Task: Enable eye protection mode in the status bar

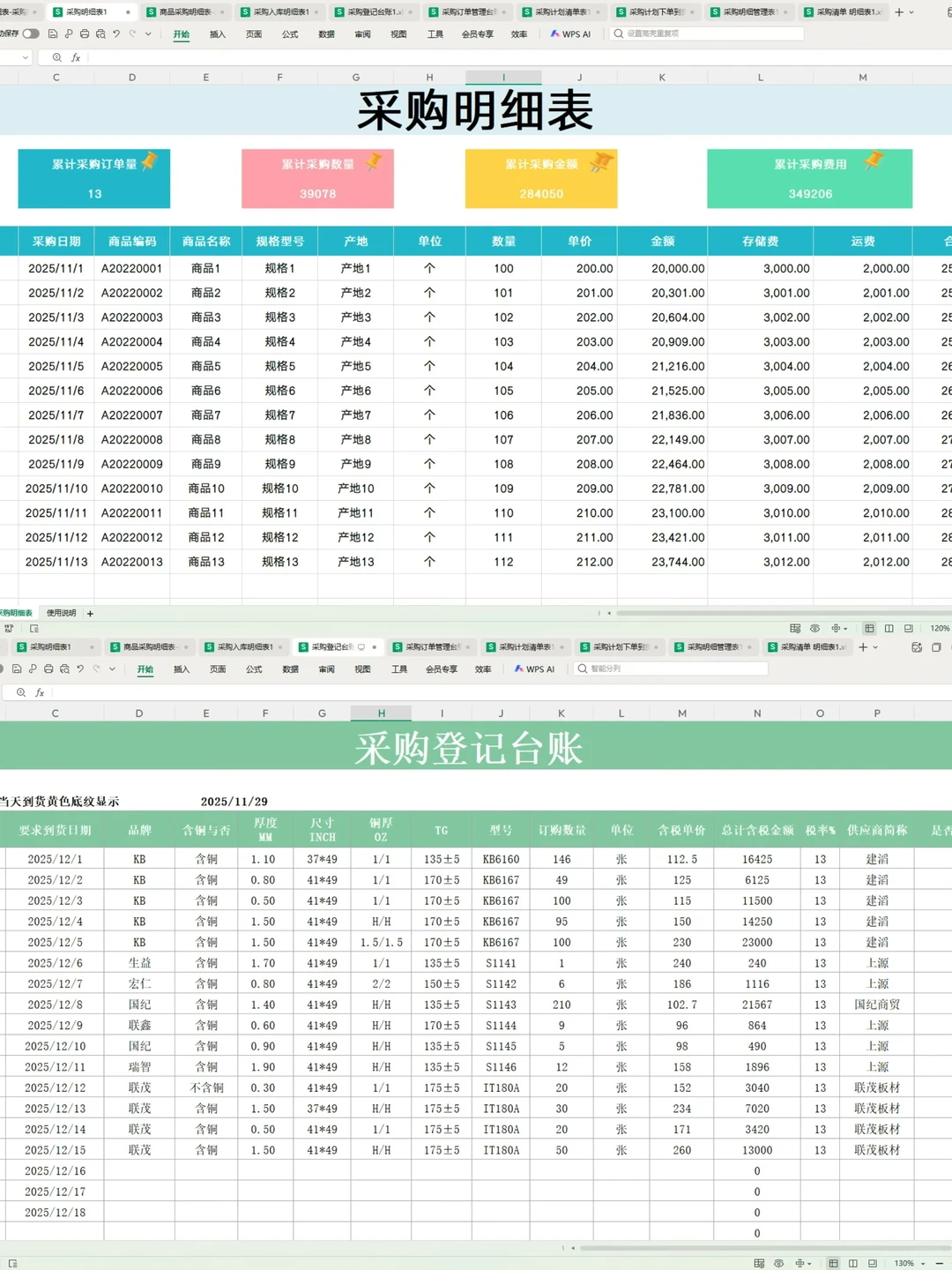Action: click(x=815, y=628)
